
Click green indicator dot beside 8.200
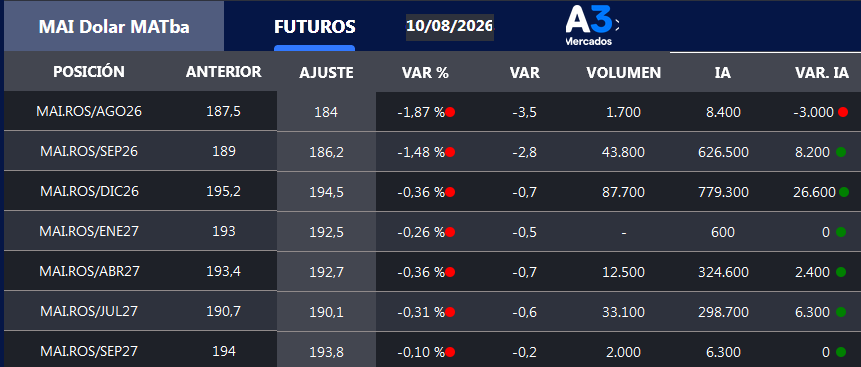841,152
